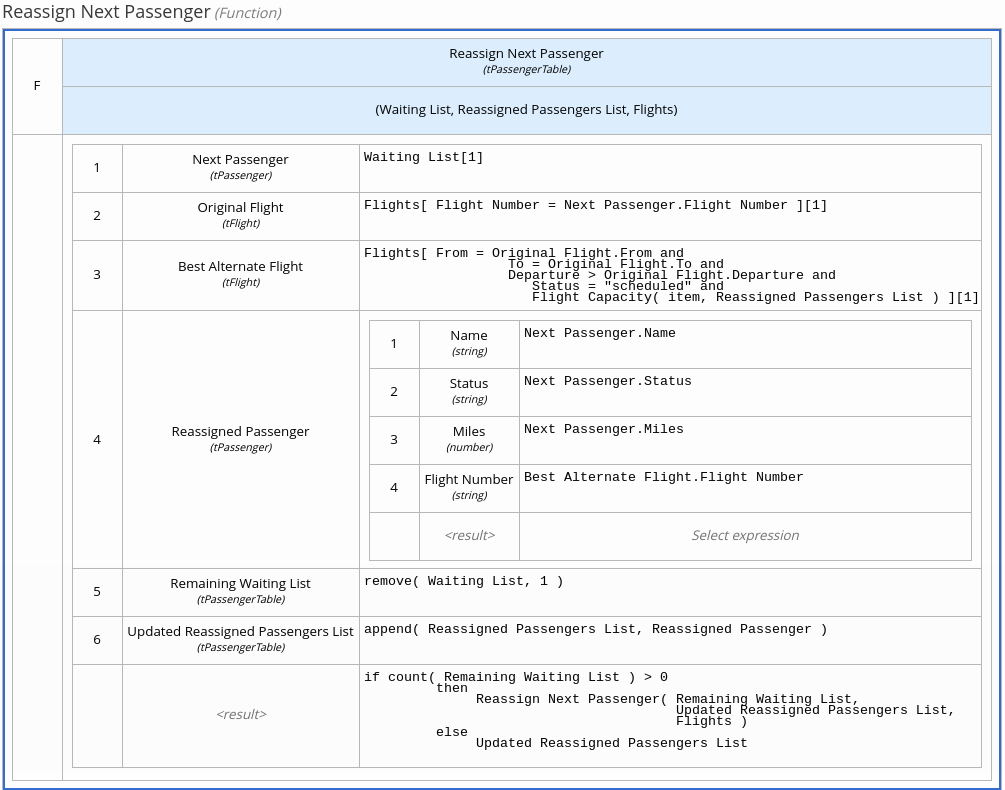
Task: Click the Updated Reassigned Passengers List entry
Action: coord(240,639)
